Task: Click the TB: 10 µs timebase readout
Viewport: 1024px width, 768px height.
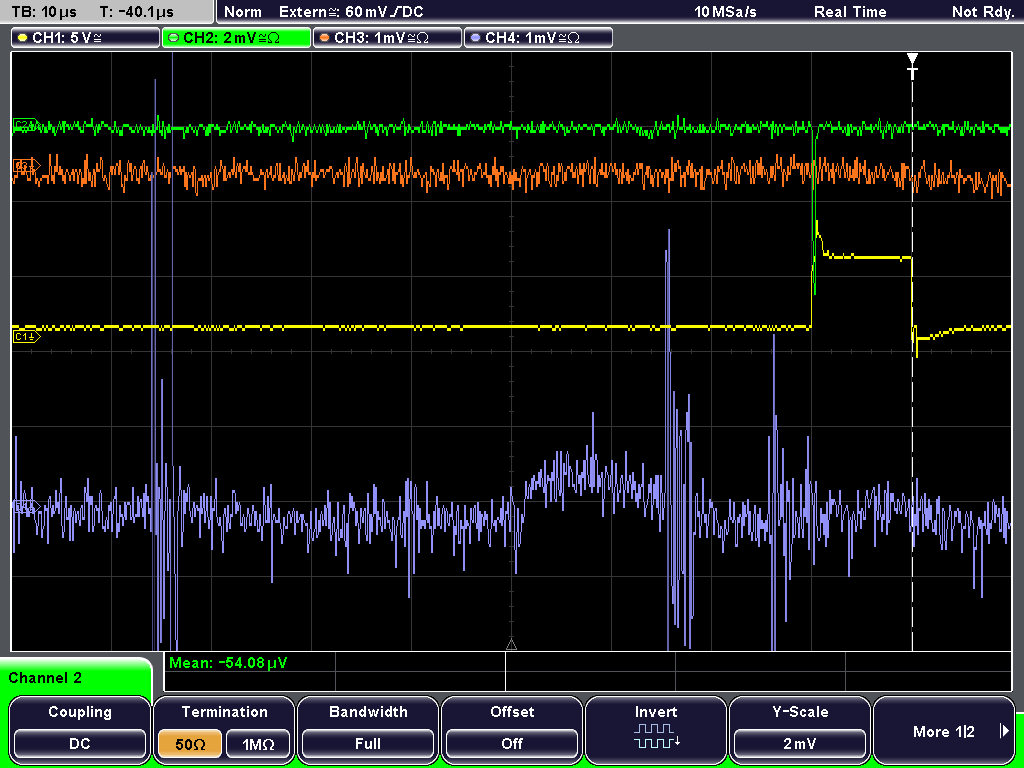Action: pyautogui.click(x=44, y=12)
